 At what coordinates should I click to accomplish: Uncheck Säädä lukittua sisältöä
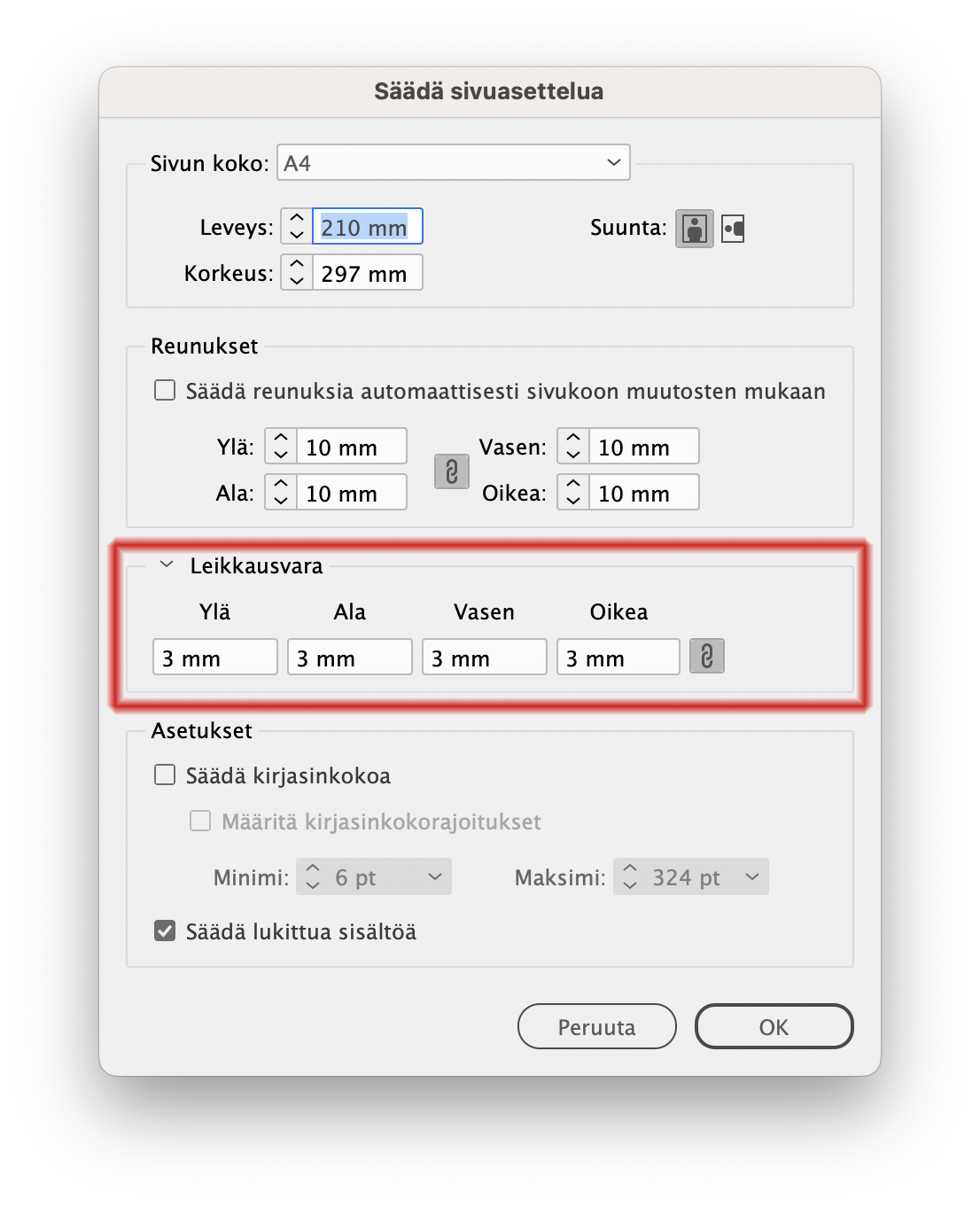(x=164, y=931)
